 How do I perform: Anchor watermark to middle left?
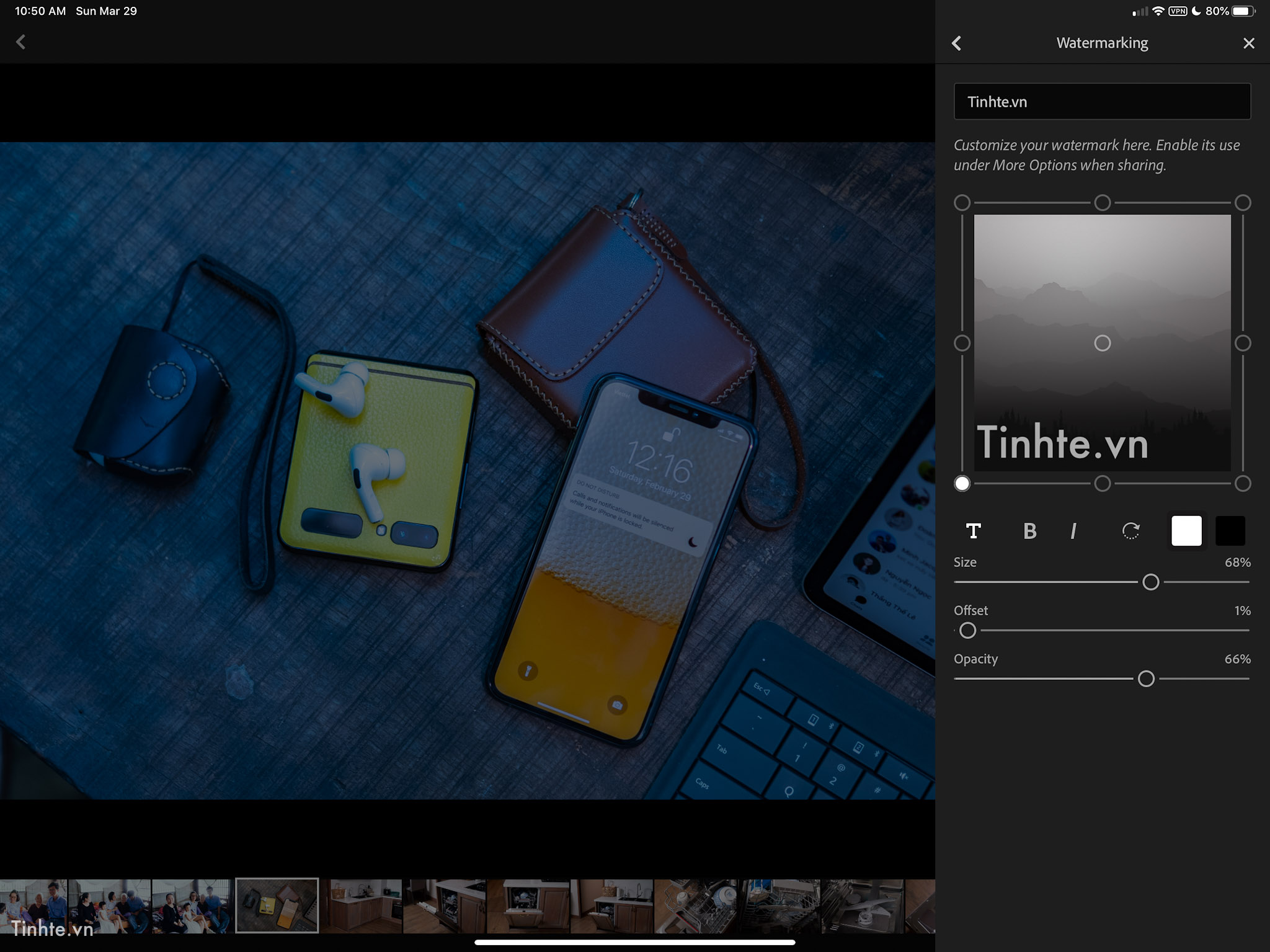[962, 343]
